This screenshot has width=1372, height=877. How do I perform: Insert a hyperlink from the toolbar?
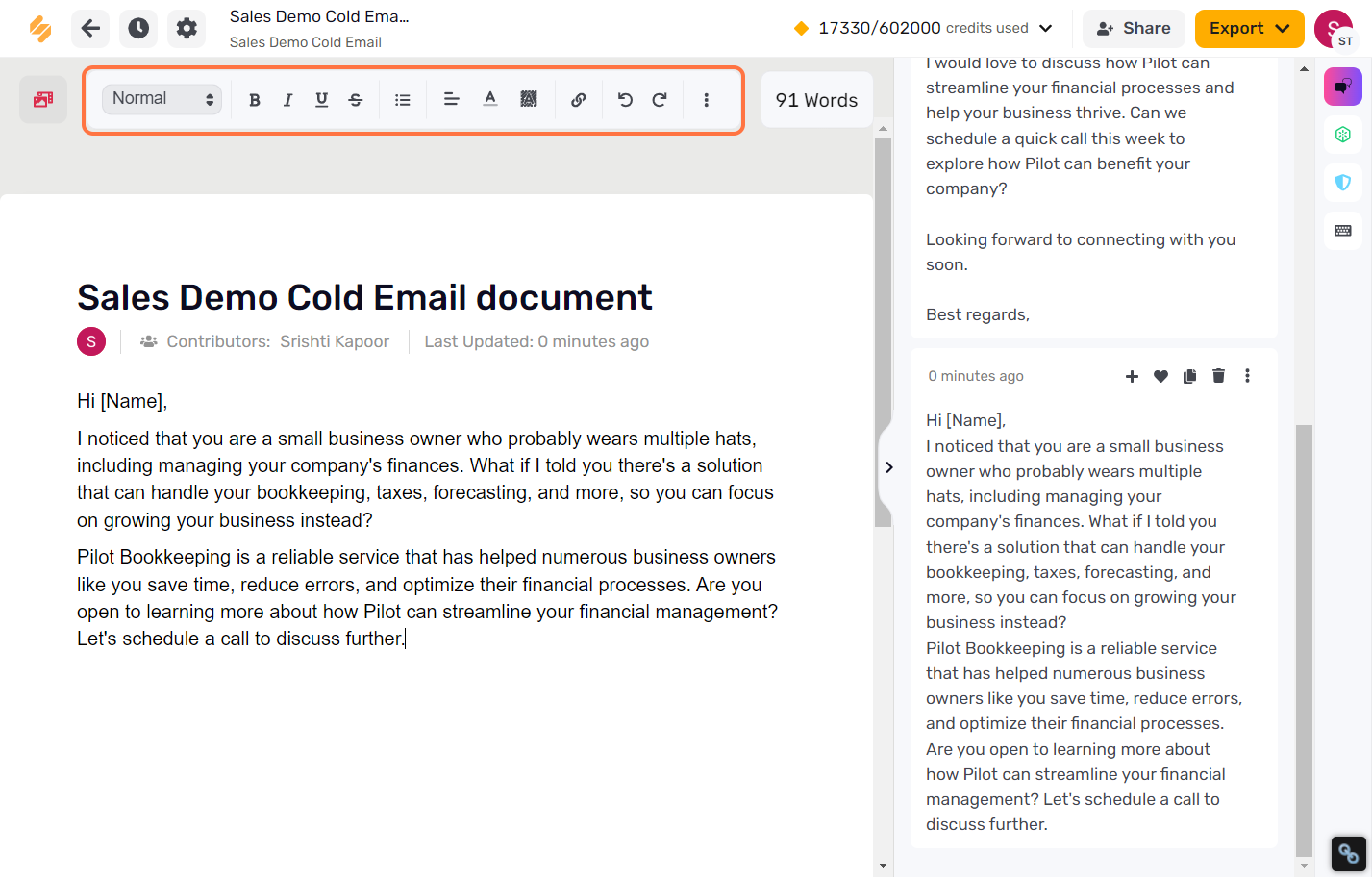[578, 99]
